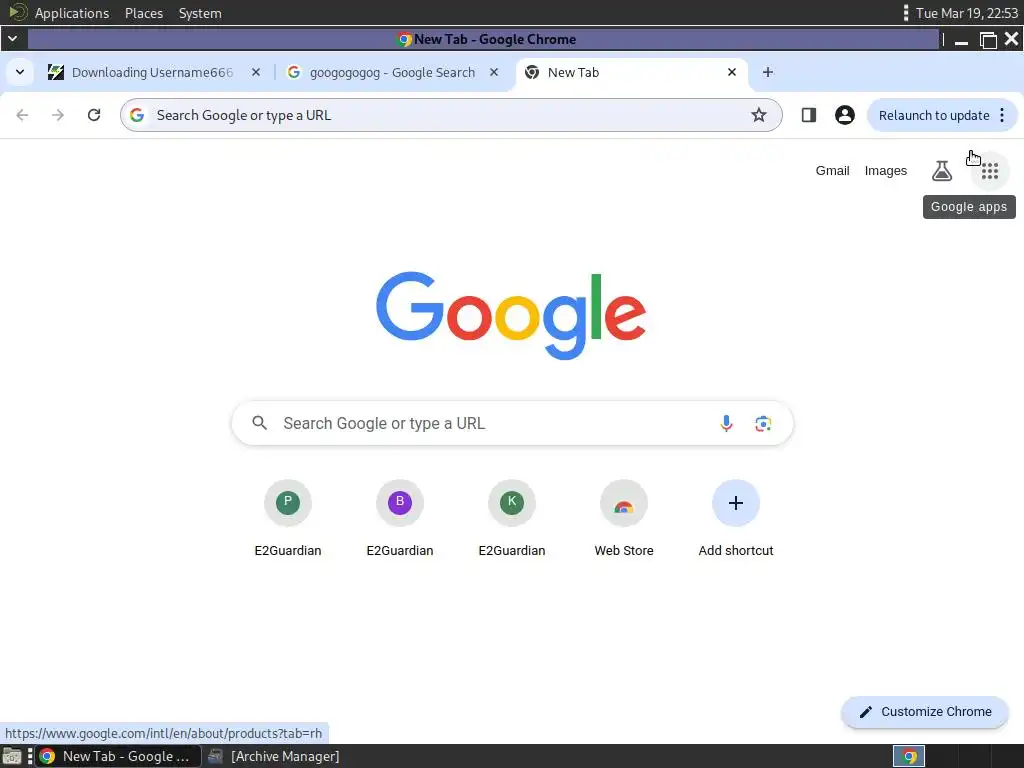Open Search Labs flask icon
Screen dimensions: 1024x768
click(x=941, y=171)
